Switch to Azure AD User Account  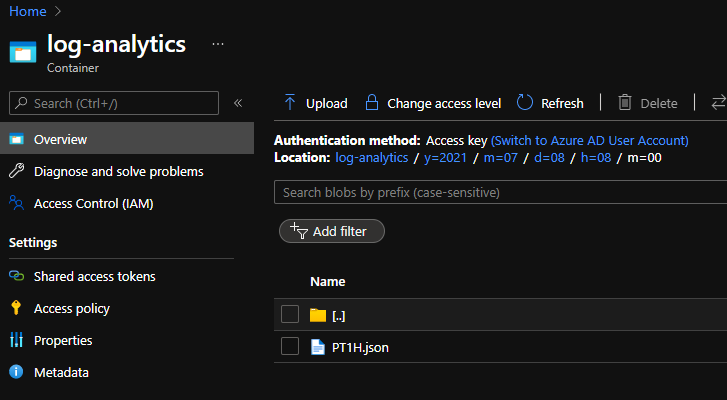coord(590,140)
